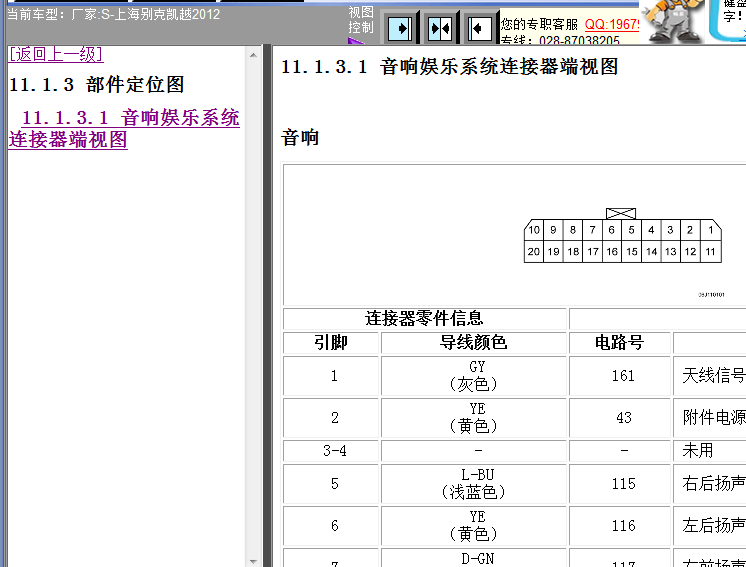746x567 pixels.
Task: Select the pin 3-4 cell
Action: coord(331,450)
